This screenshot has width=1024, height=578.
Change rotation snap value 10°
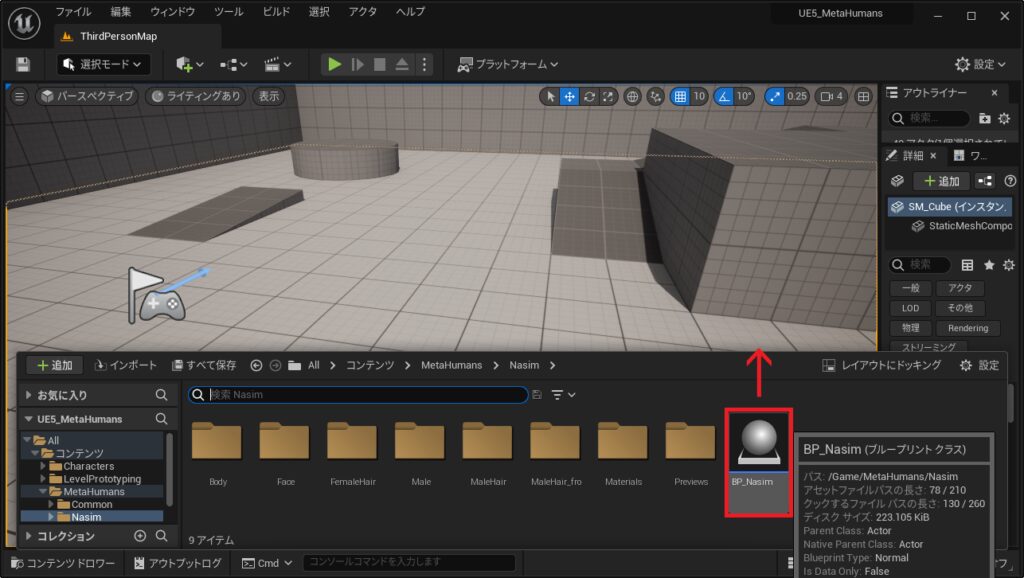tap(744, 96)
